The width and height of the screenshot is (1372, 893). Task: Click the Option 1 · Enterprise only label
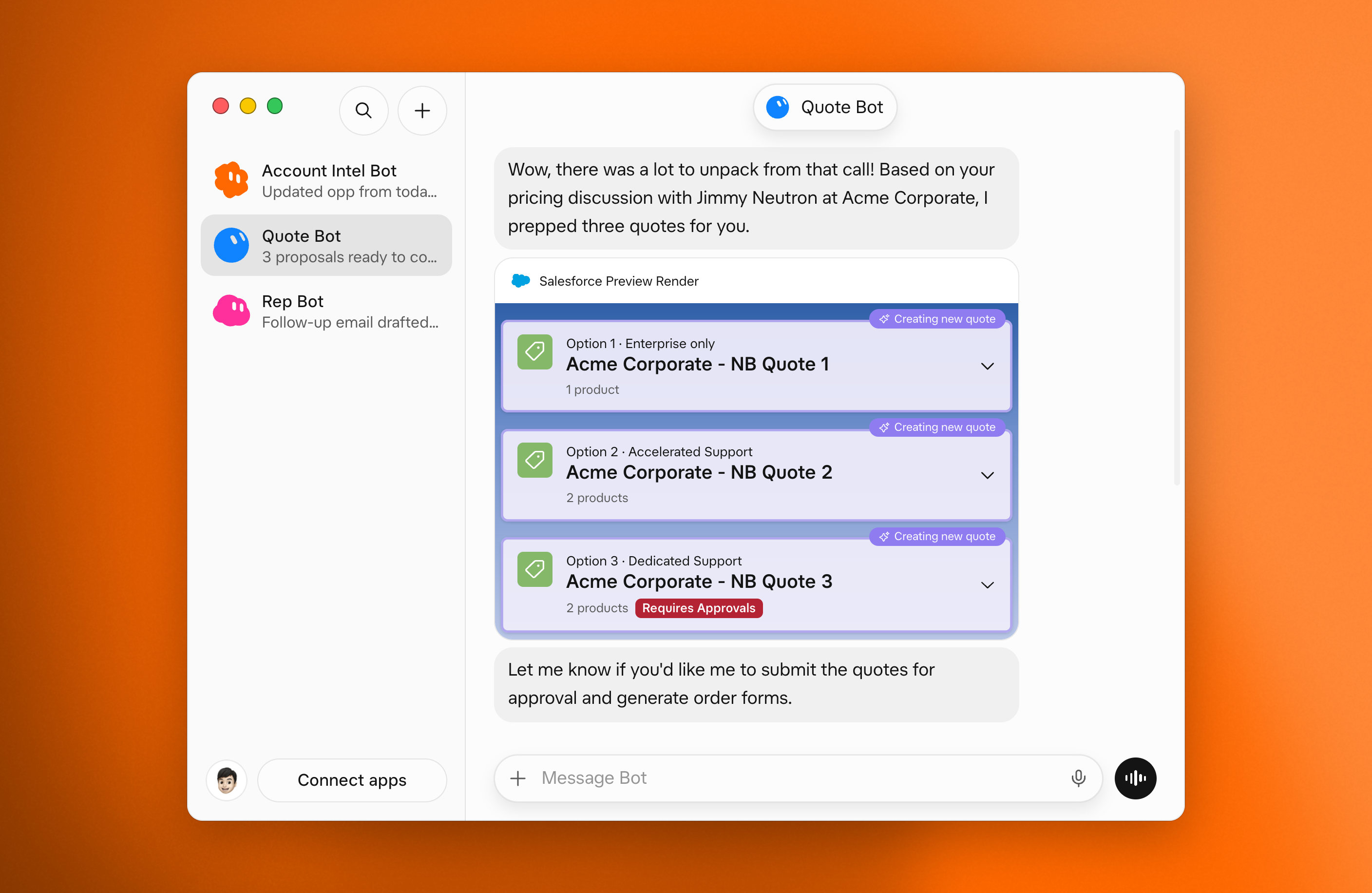click(640, 343)
